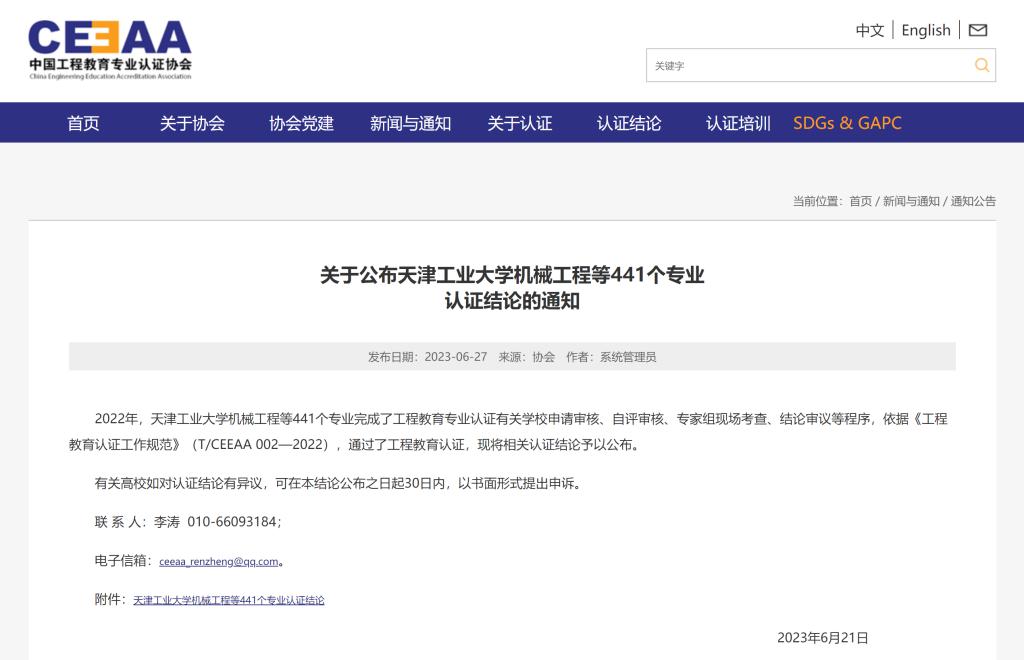
Task: Open the 认证培训 menu item
Action: [738, 123]
